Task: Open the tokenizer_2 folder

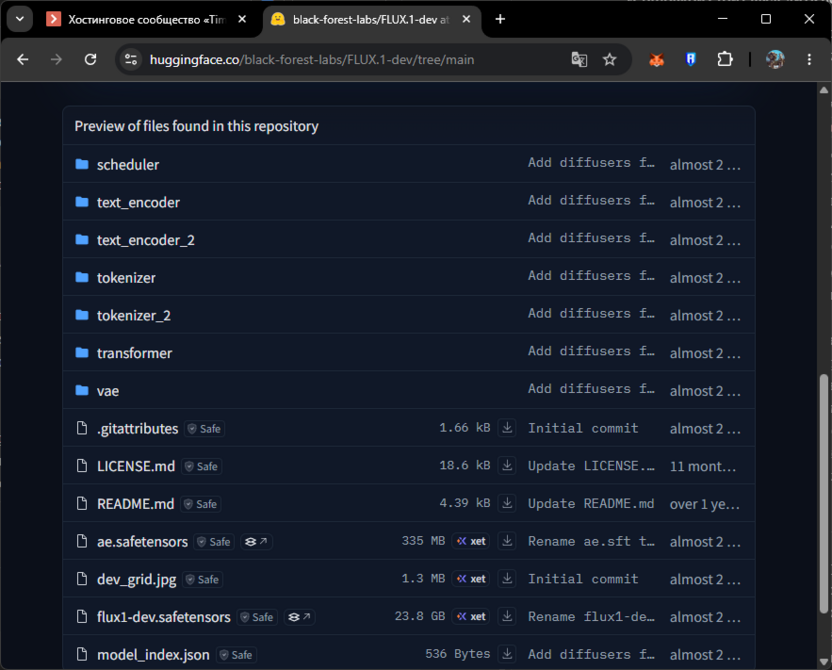Action: coord(134,315)
